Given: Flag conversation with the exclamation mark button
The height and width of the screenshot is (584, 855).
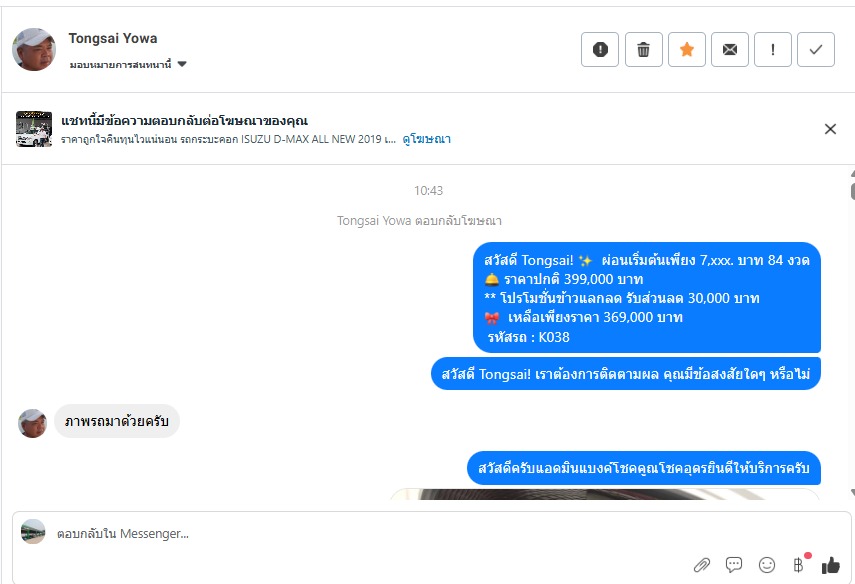Looking at the screenshot, I should (x=773, y=50).
